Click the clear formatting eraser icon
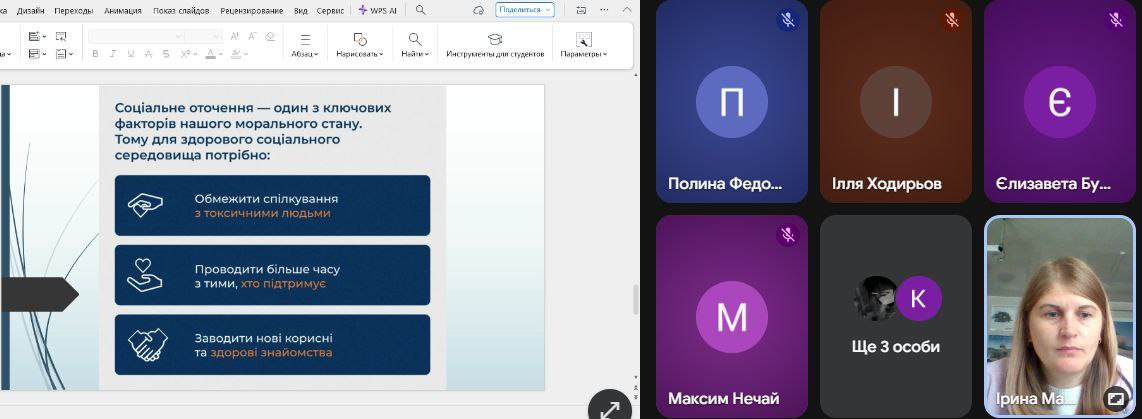This screenshot has height=419, width=1142. [269, 36]
